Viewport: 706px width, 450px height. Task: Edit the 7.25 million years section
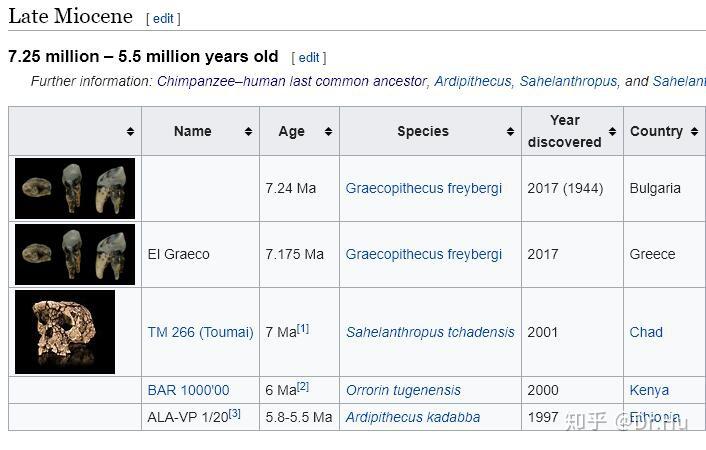pyautogui.click(x=309, y=58)
